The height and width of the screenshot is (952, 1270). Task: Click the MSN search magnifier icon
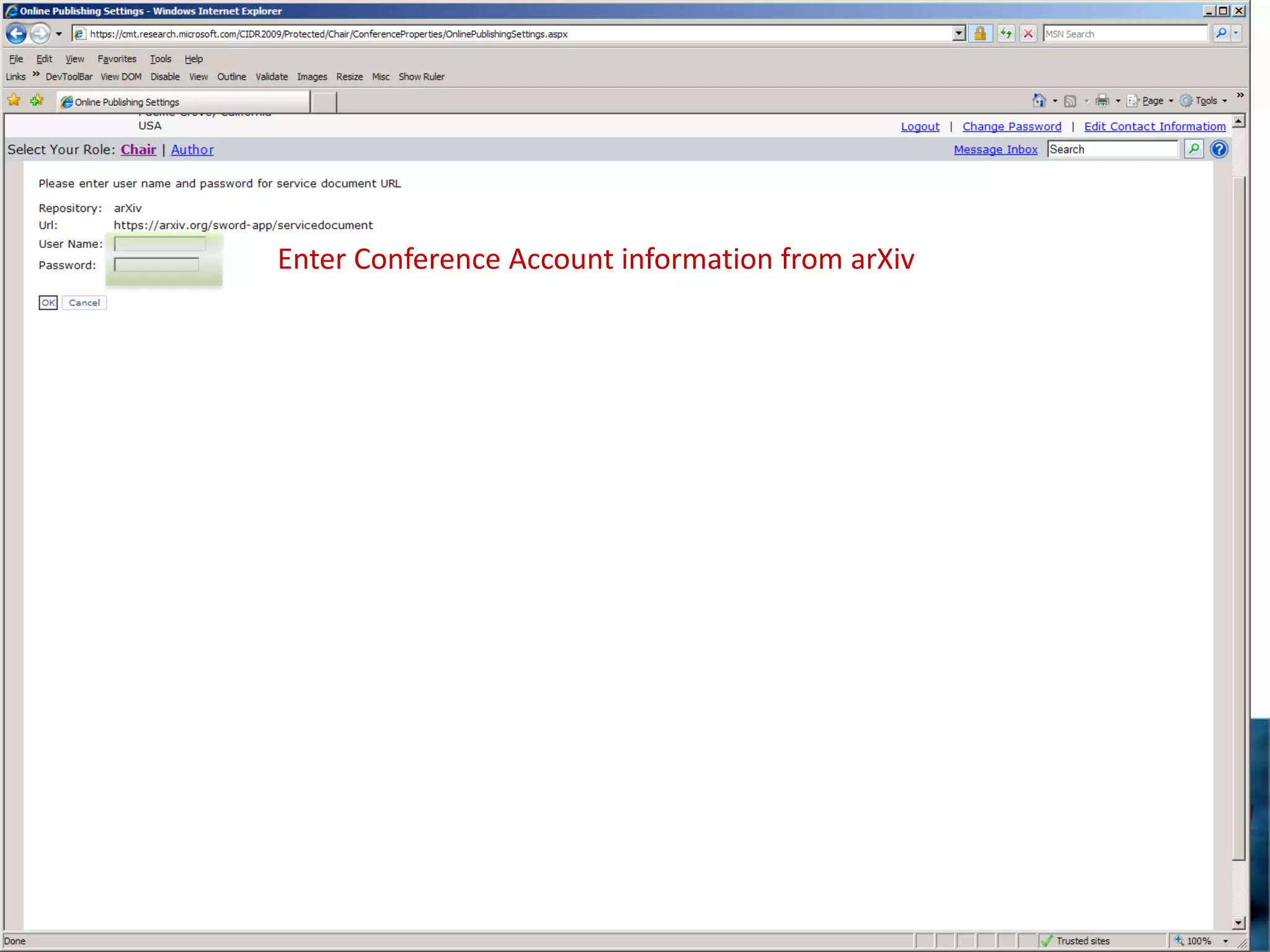1220,33
